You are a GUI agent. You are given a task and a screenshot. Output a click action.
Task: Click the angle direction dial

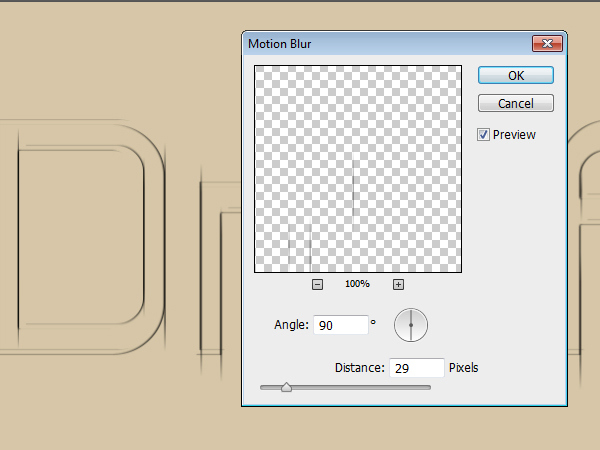(x=410, y=324)
